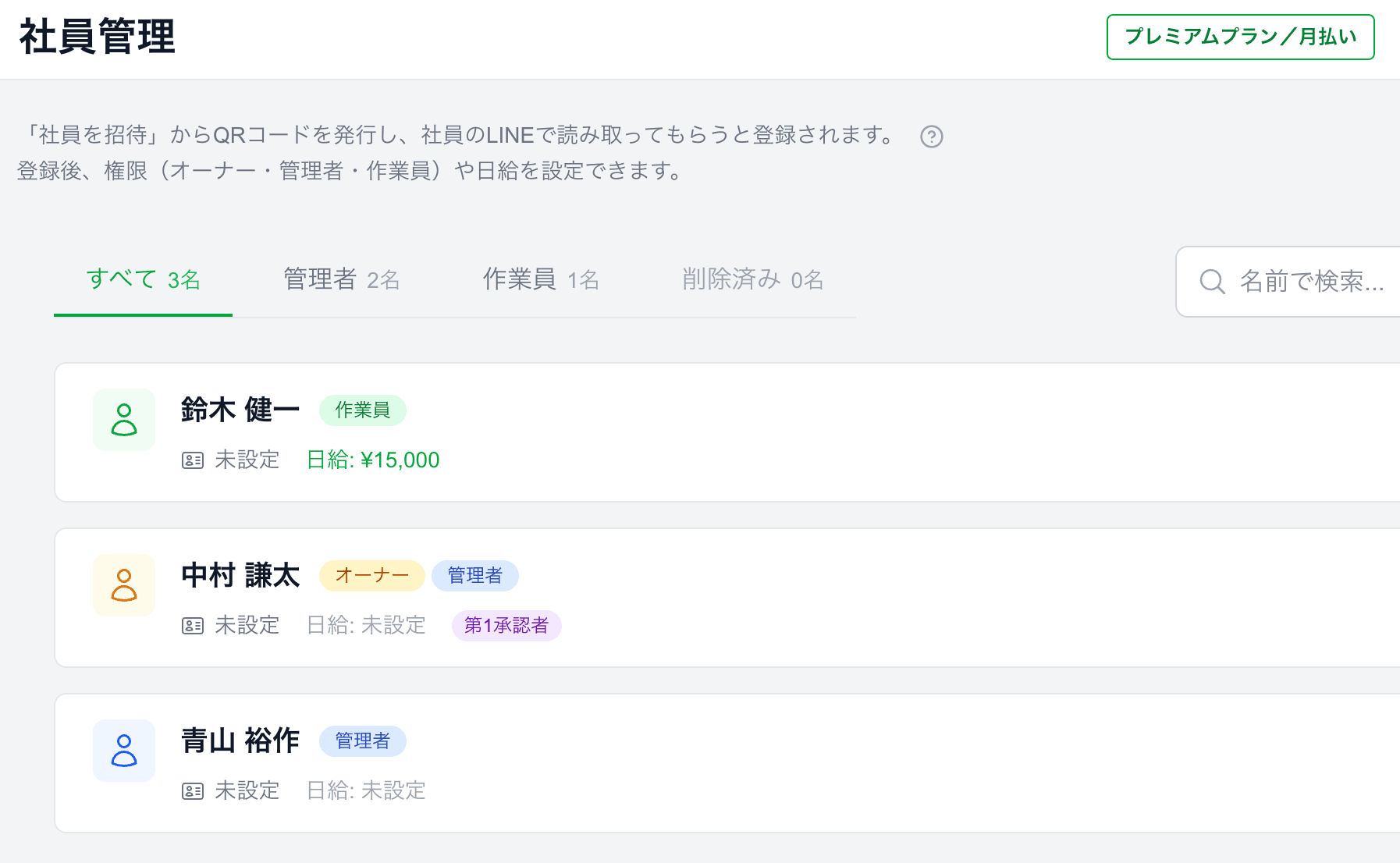Click the オーナー badge on 中村 謙太
1400x863 pixels.
372,576
